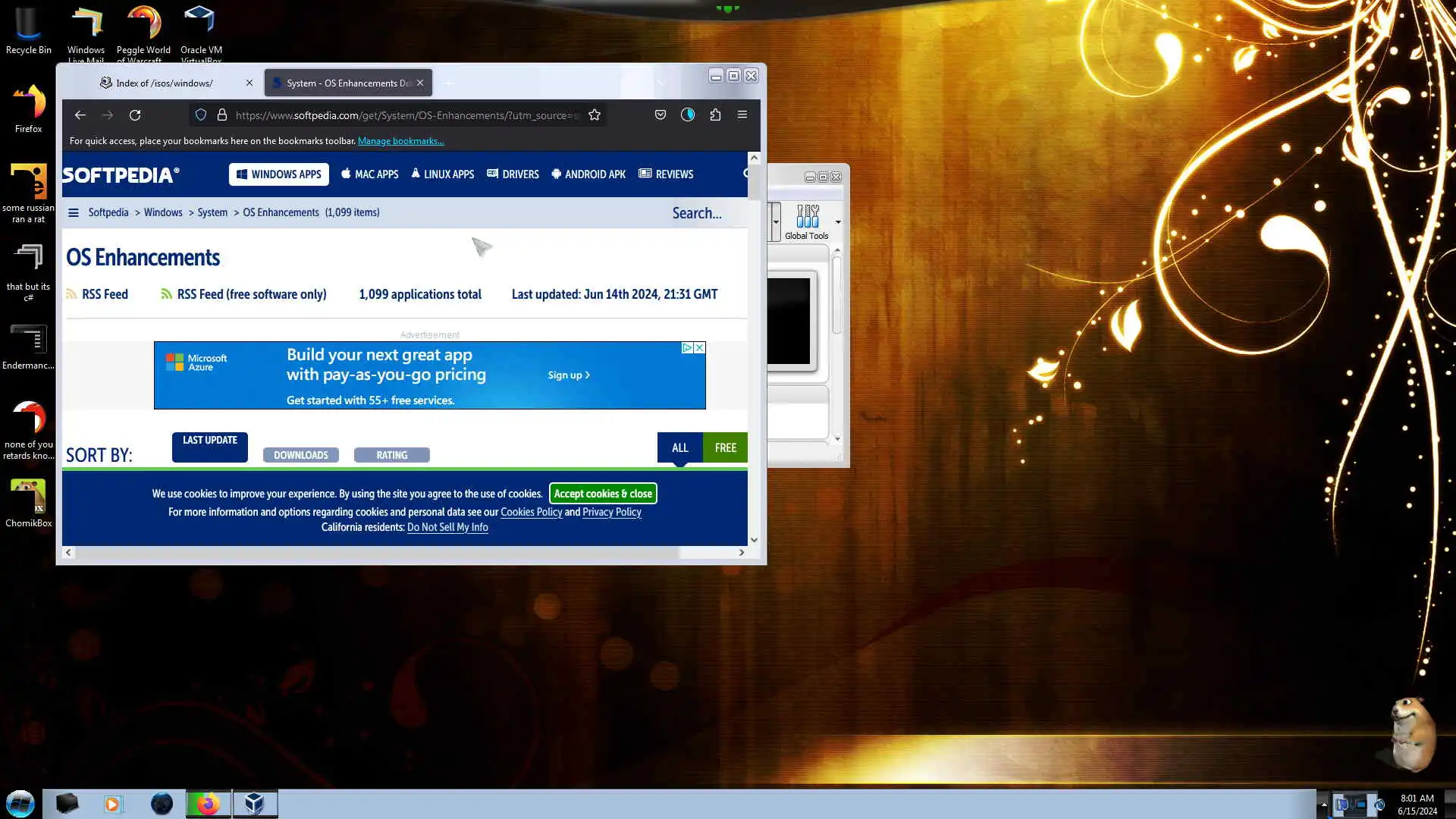Viewport: 1456px width, 819px height.
Task: Expand Global Tools dropdown arrow
Action: pos(838,222)
